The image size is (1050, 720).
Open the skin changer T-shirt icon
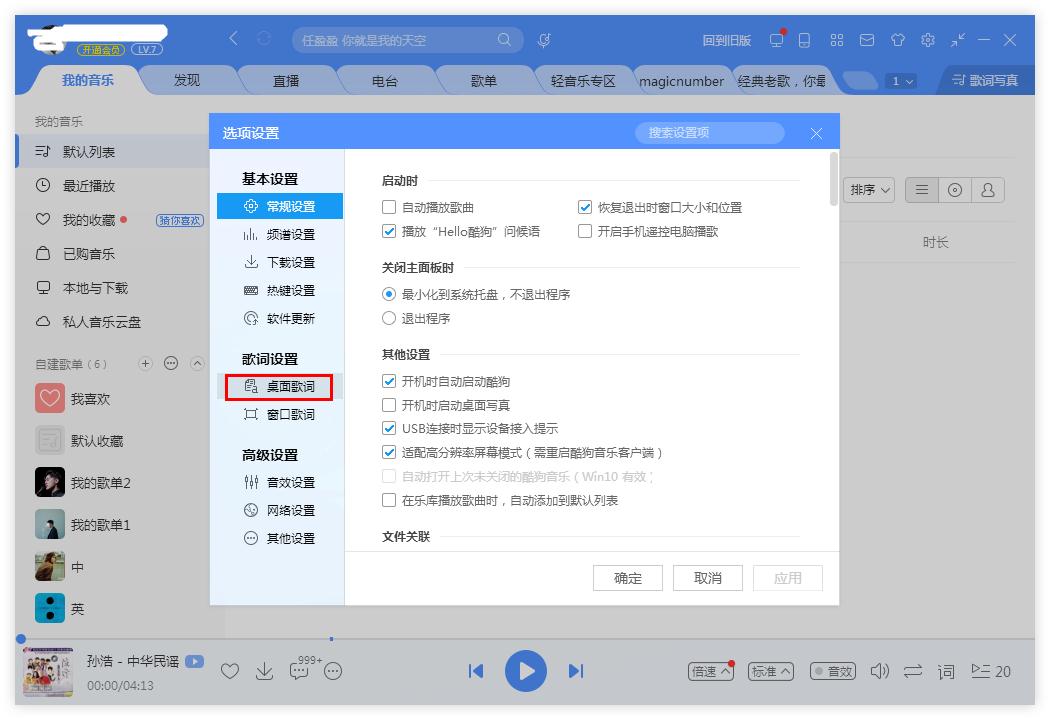pyautogui.click(x=897, y=40)
